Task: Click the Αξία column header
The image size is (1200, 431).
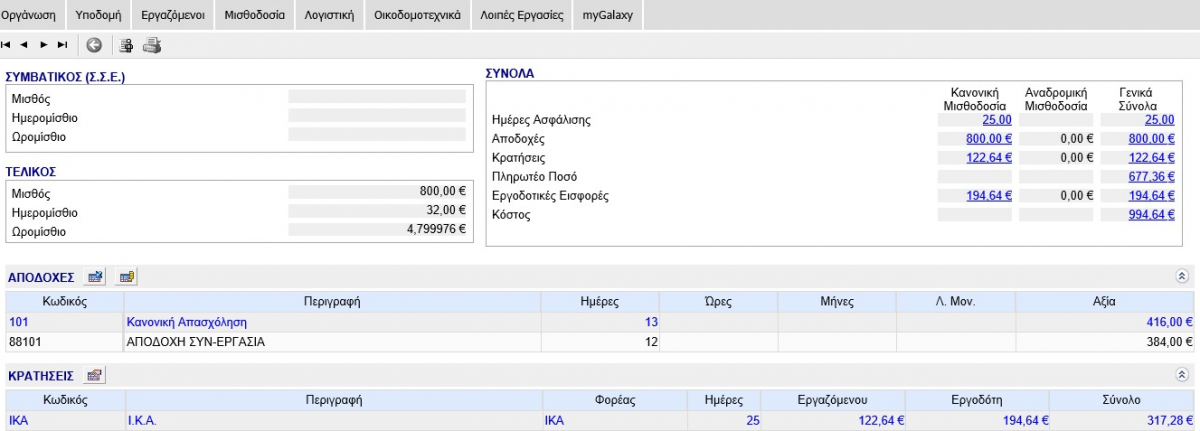Action: pos(1106,301)
